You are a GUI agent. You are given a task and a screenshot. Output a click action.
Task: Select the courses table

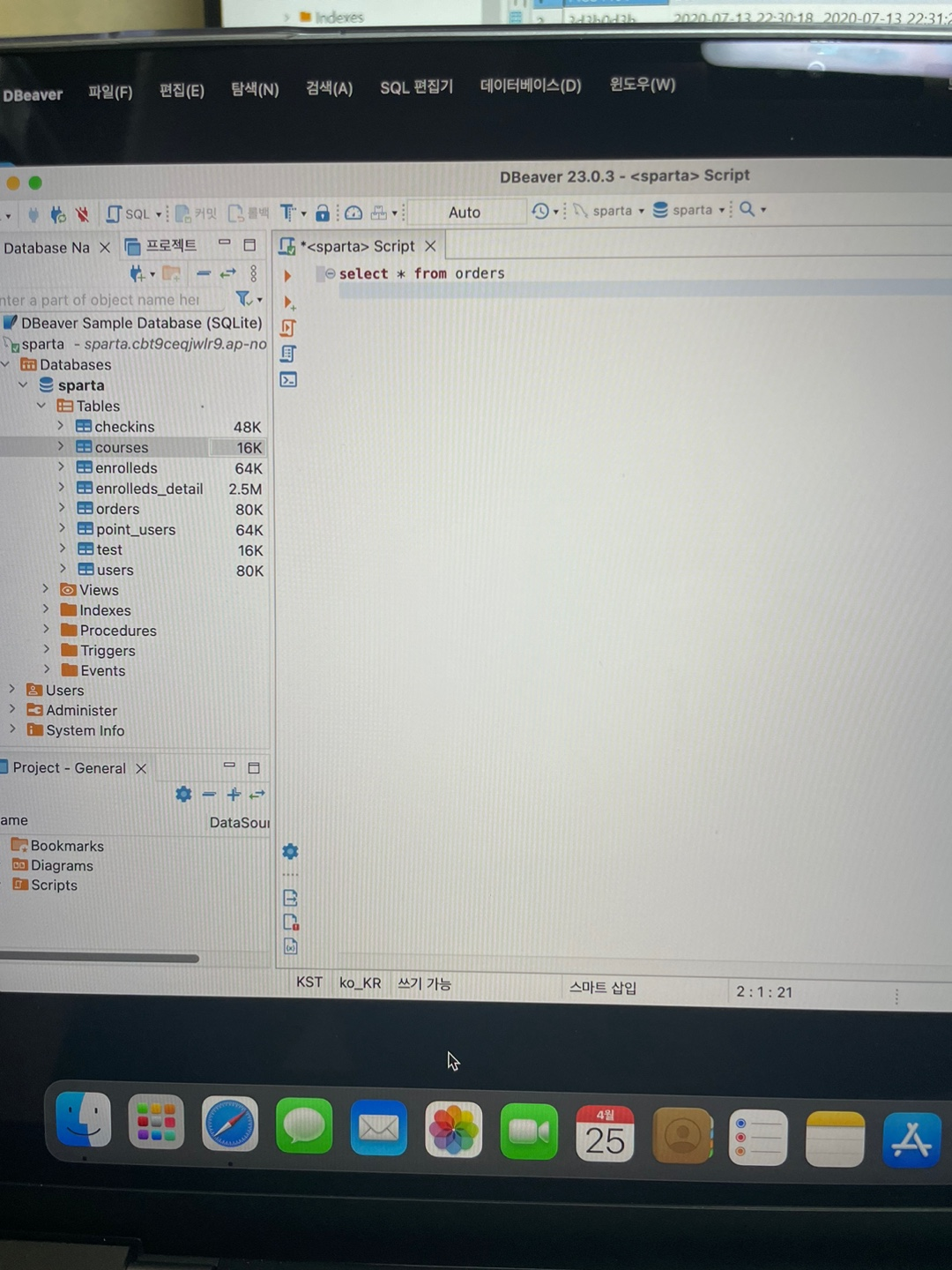coord(122,447)
